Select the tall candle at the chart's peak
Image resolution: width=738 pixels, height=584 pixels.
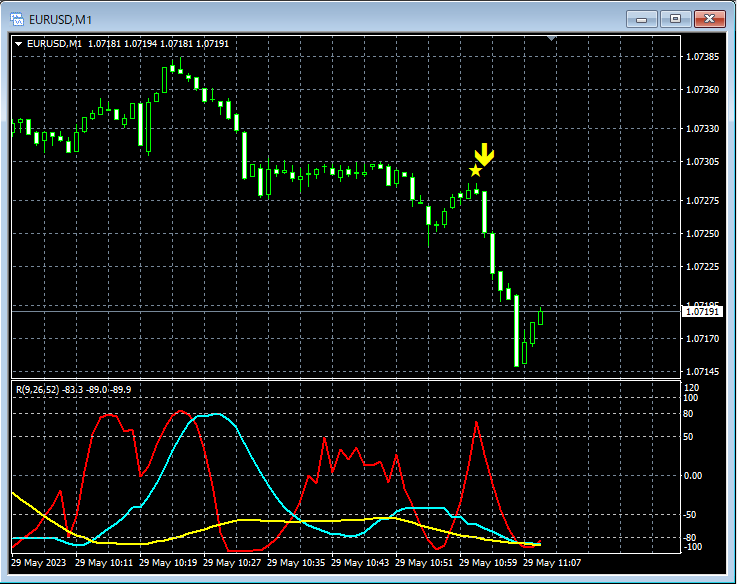(x=165, y=80)
